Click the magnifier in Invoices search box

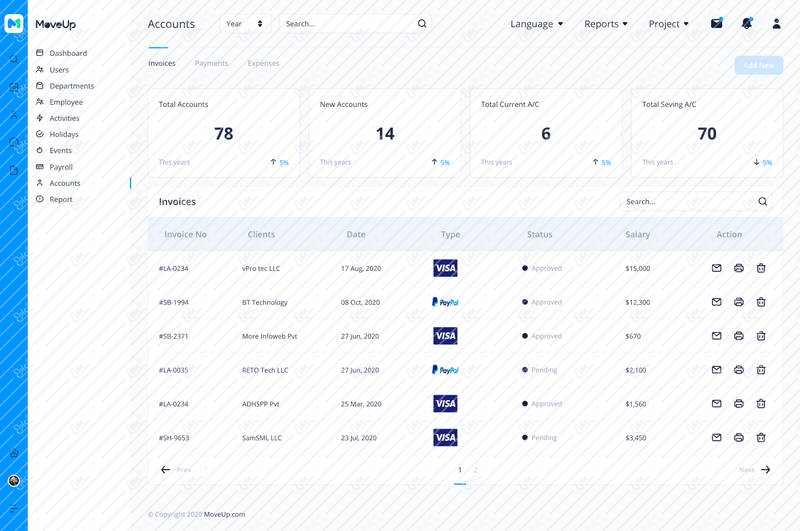pos(762,201)
